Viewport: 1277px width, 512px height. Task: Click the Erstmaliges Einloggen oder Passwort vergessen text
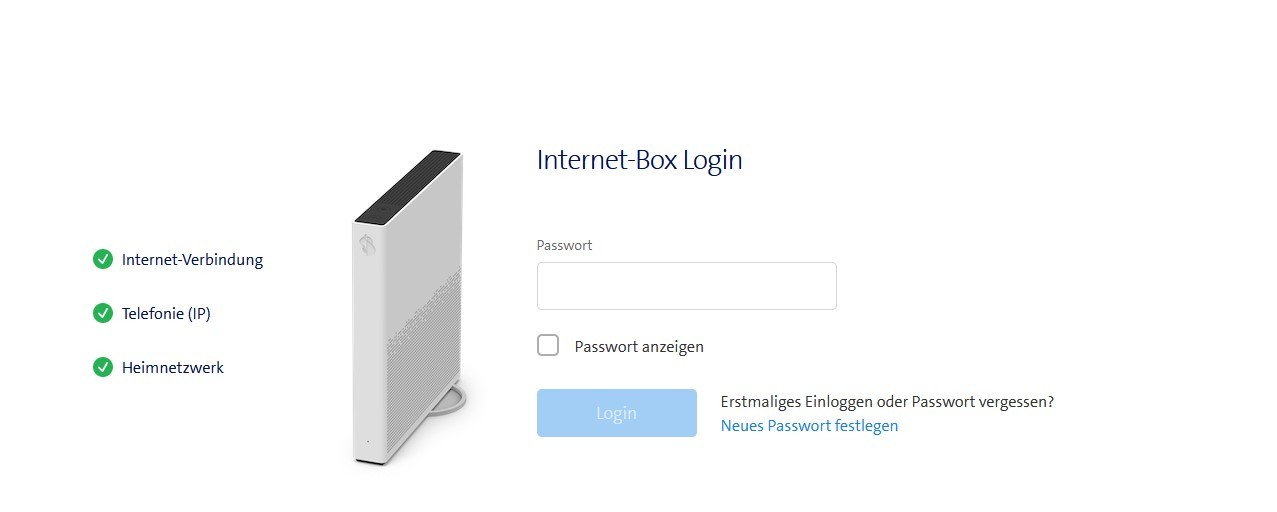coord(887,402)
